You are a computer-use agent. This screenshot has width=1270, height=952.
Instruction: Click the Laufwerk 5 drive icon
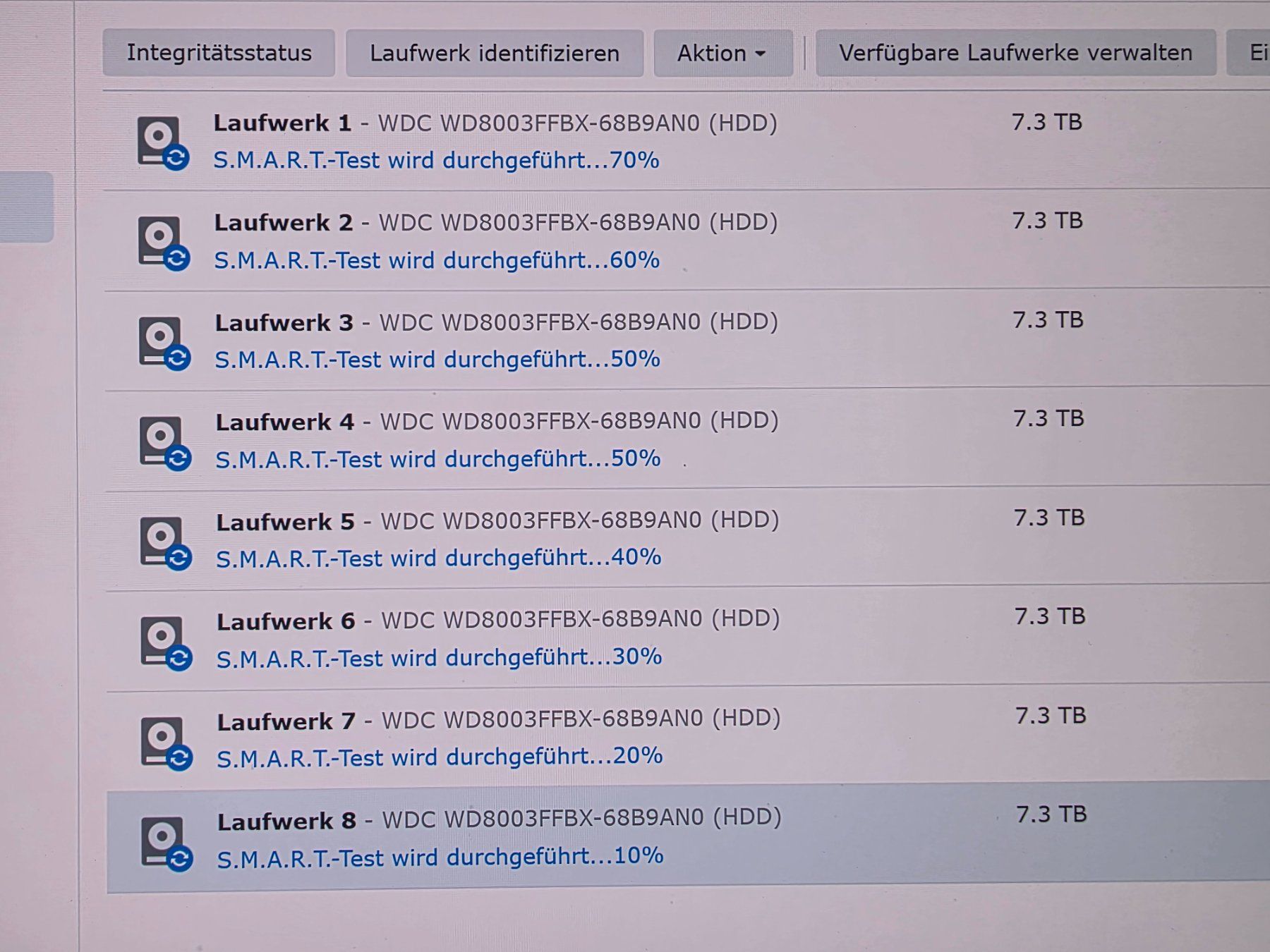[x=166, y=543]
